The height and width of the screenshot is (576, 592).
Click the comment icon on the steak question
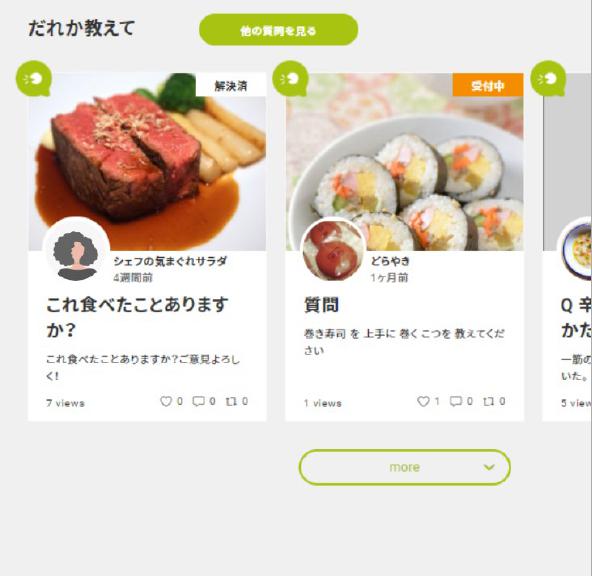point(199,401)
